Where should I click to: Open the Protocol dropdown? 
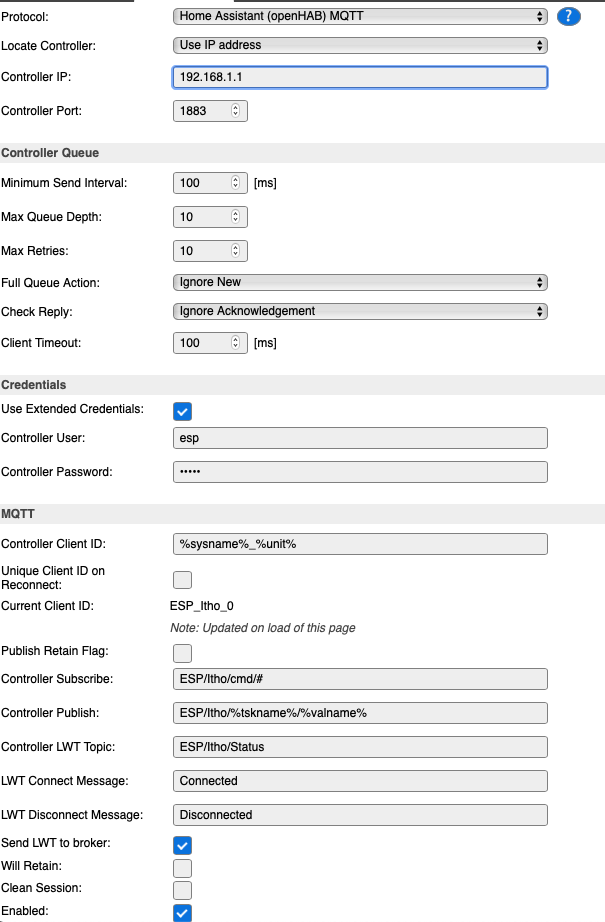pyautogui.click(x=360, y=16)
